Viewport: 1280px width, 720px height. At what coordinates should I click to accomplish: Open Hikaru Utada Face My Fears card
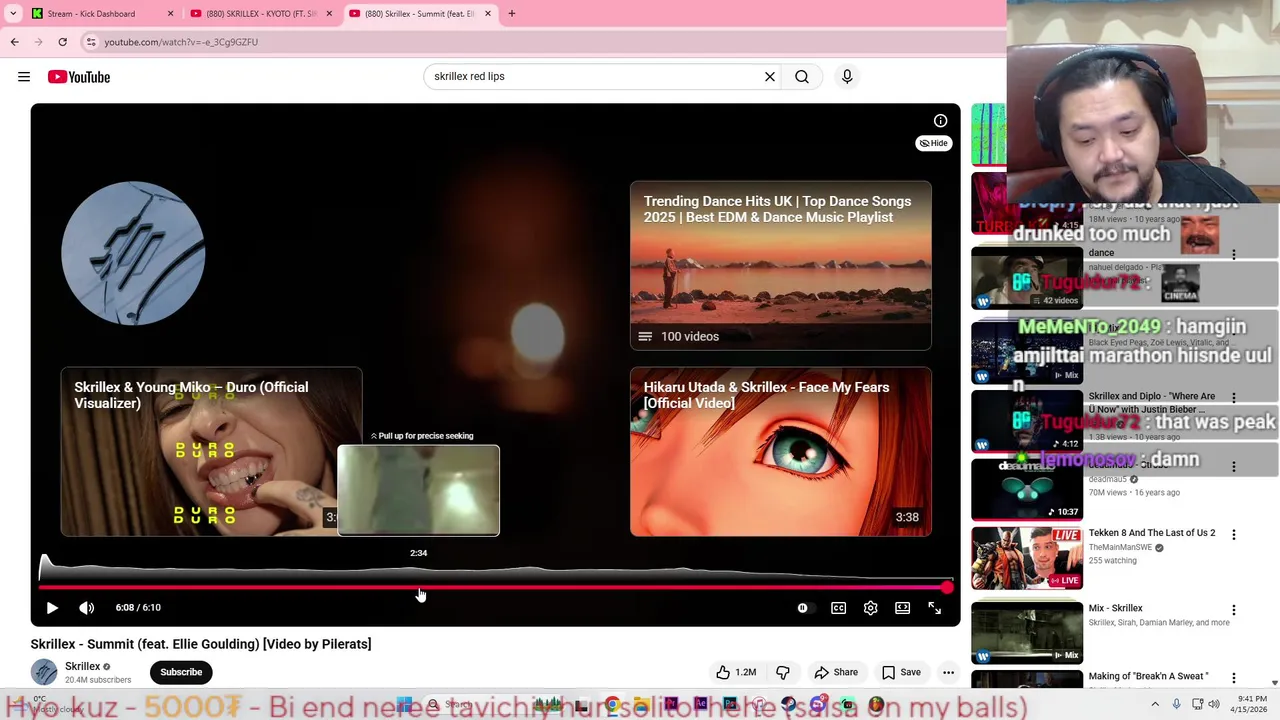coord(780,452)
